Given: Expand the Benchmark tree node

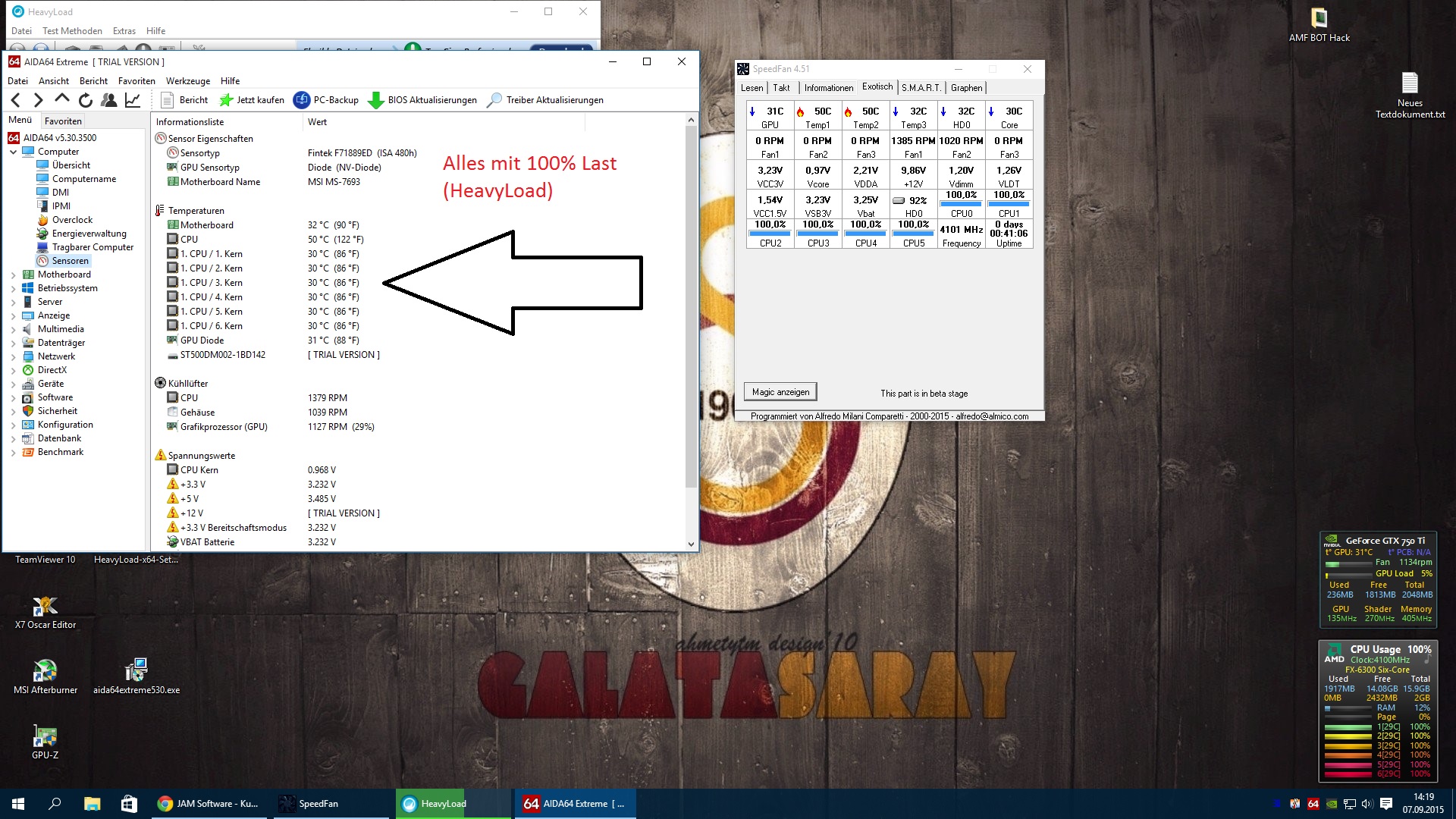Looking at the screenshot, I should click(x=13, y=453).
